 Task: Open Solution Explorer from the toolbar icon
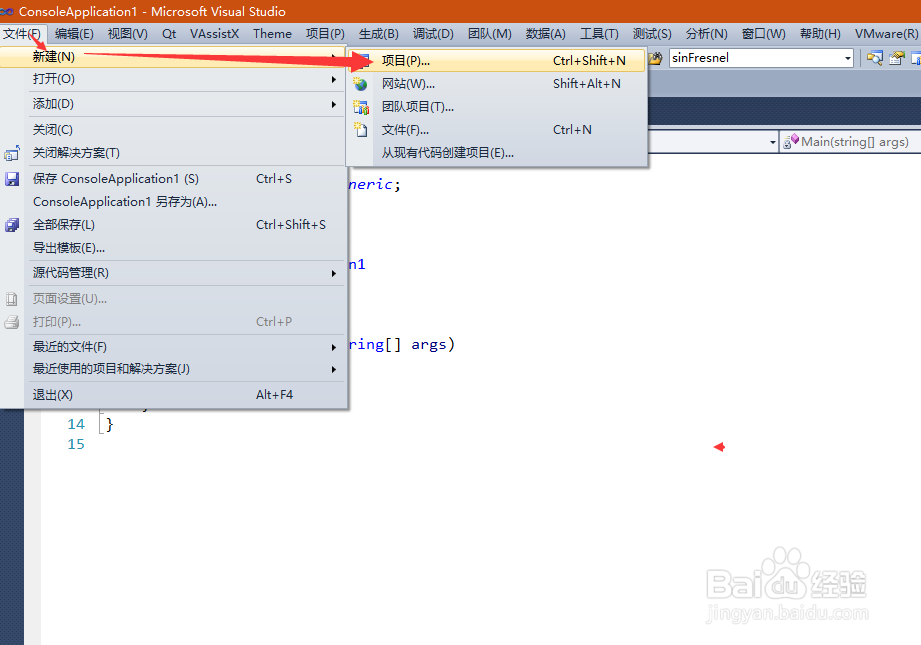[x=875, y=58]
